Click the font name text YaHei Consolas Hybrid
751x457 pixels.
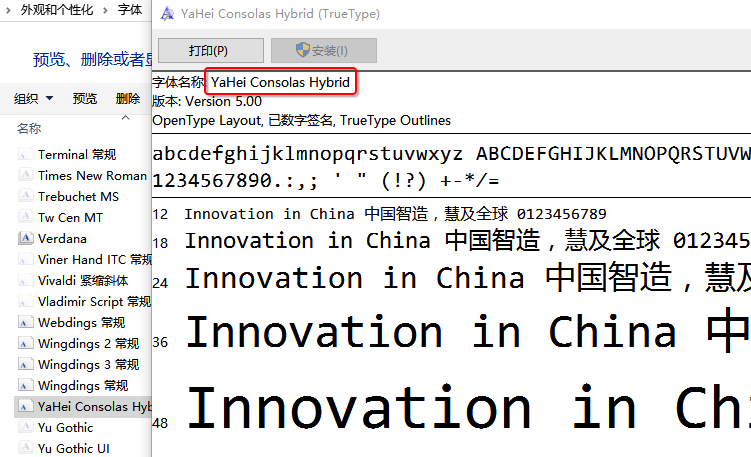coord(280,82)
